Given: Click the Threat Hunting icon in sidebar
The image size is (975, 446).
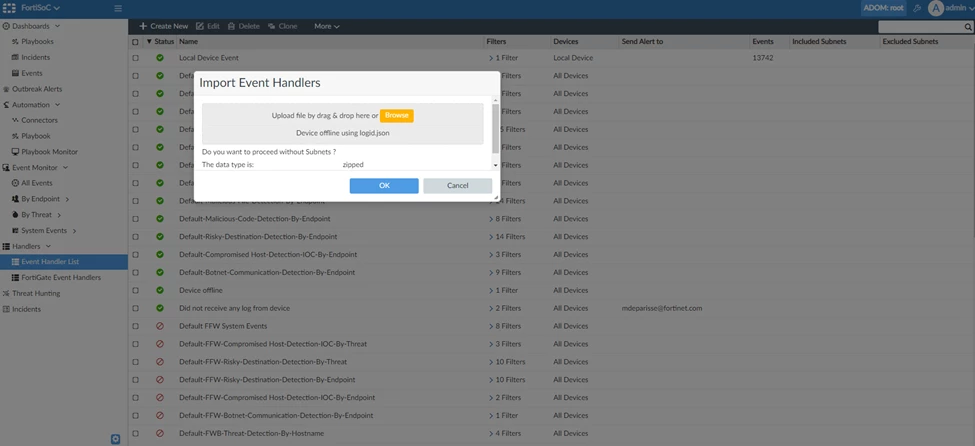Looking at the screenshot, I should [6, 293].
